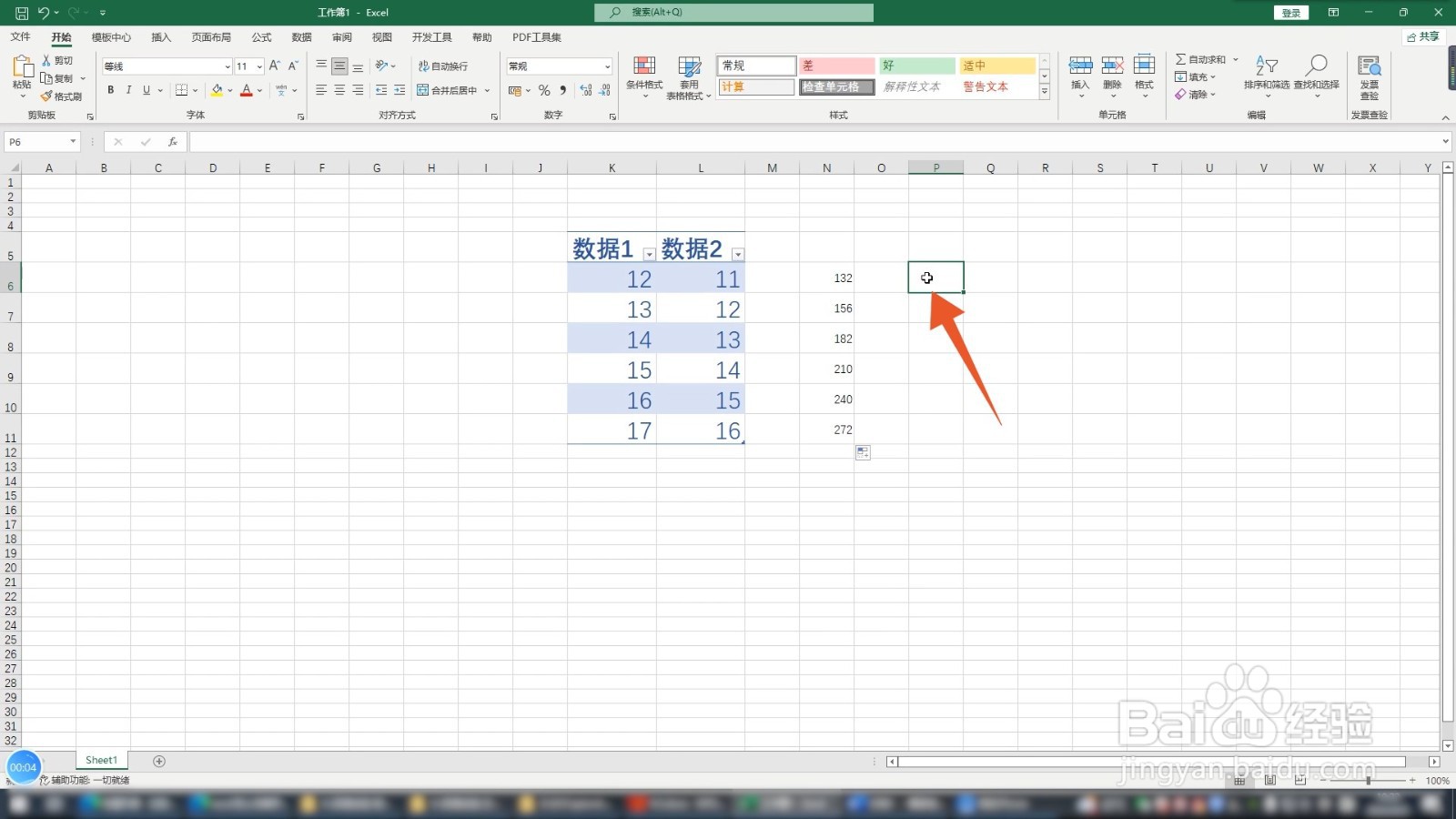Click AutoSum (自动求和) icon

click(1180, 59)
